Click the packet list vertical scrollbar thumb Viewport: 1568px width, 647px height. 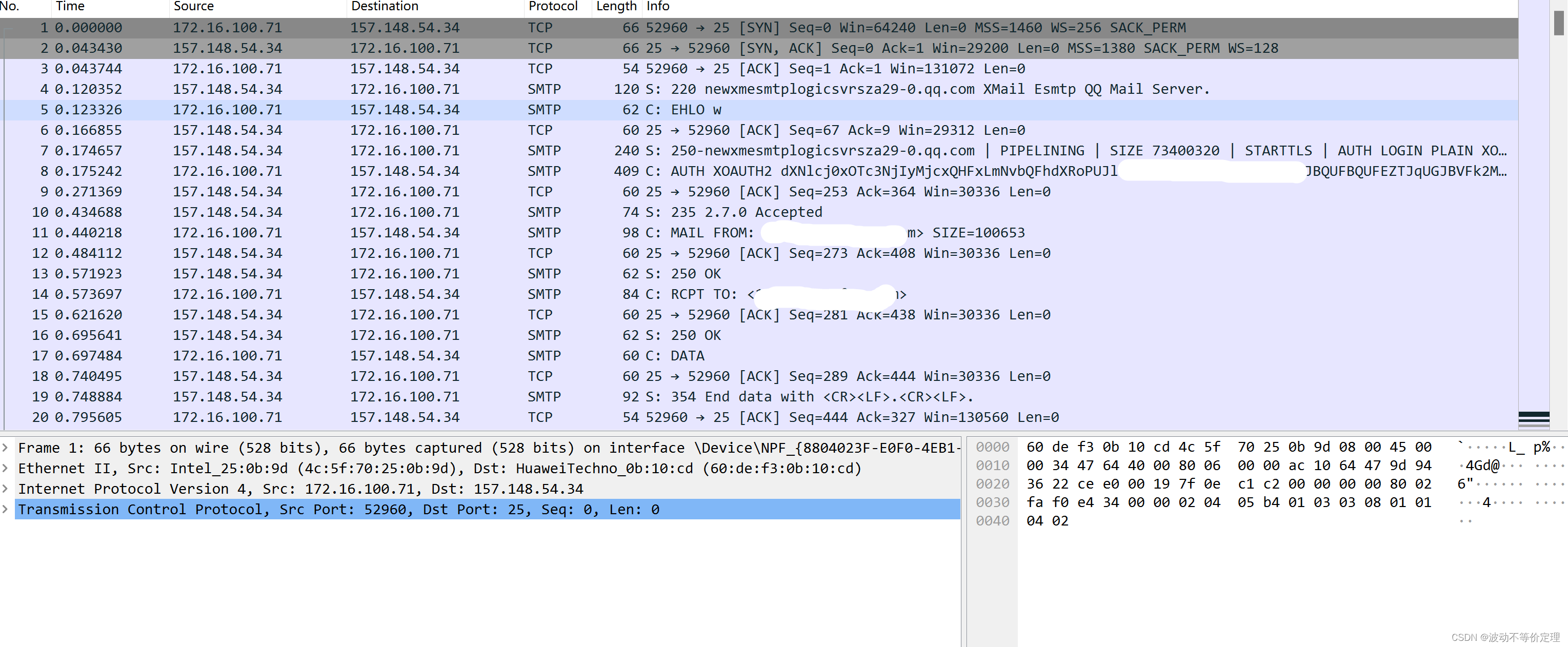coord(1559,23)
